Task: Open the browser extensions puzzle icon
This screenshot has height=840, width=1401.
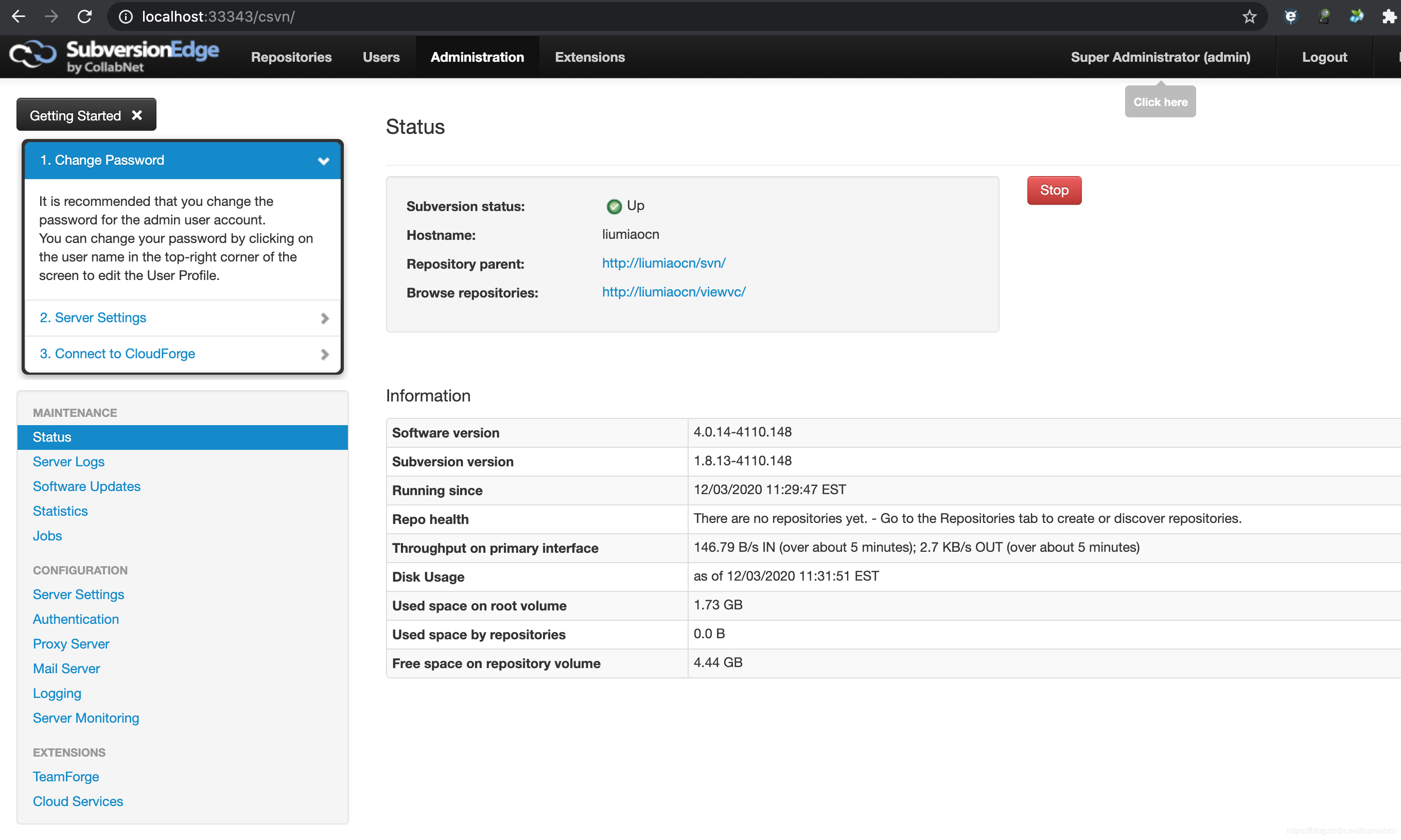Action: (x=1389, y=16)
